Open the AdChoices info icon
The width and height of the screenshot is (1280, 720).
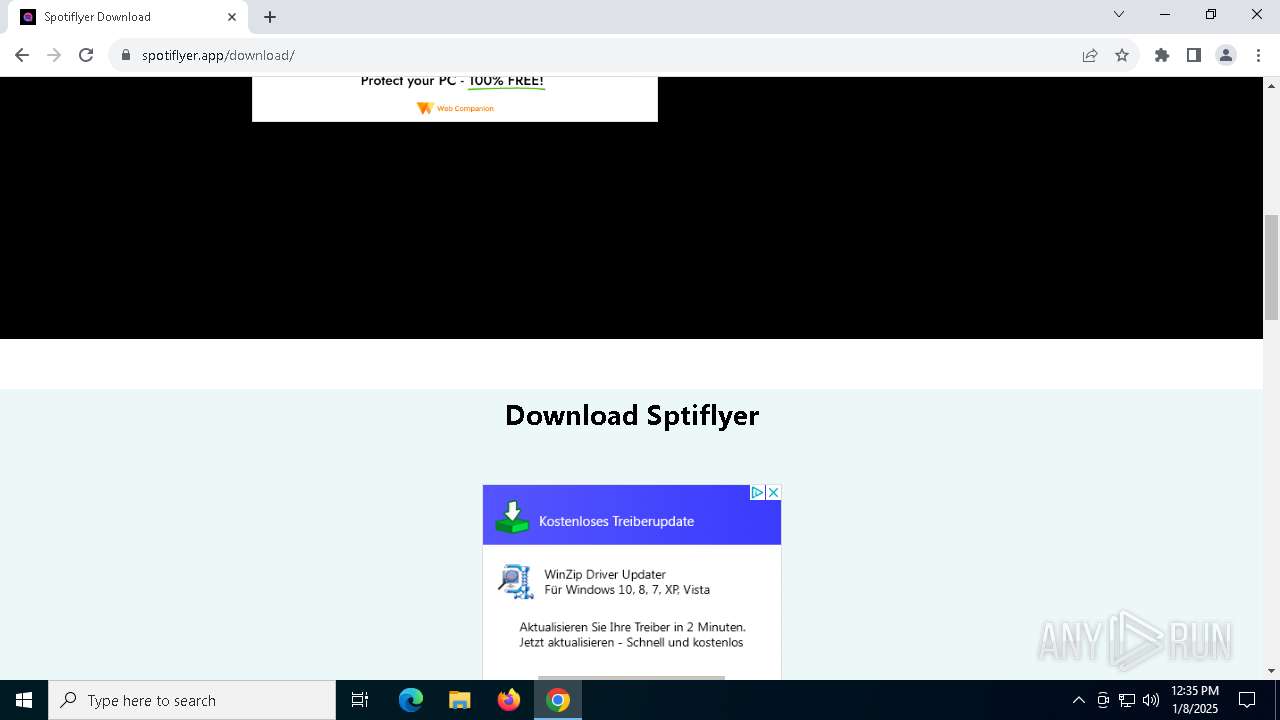coord(758,492)
